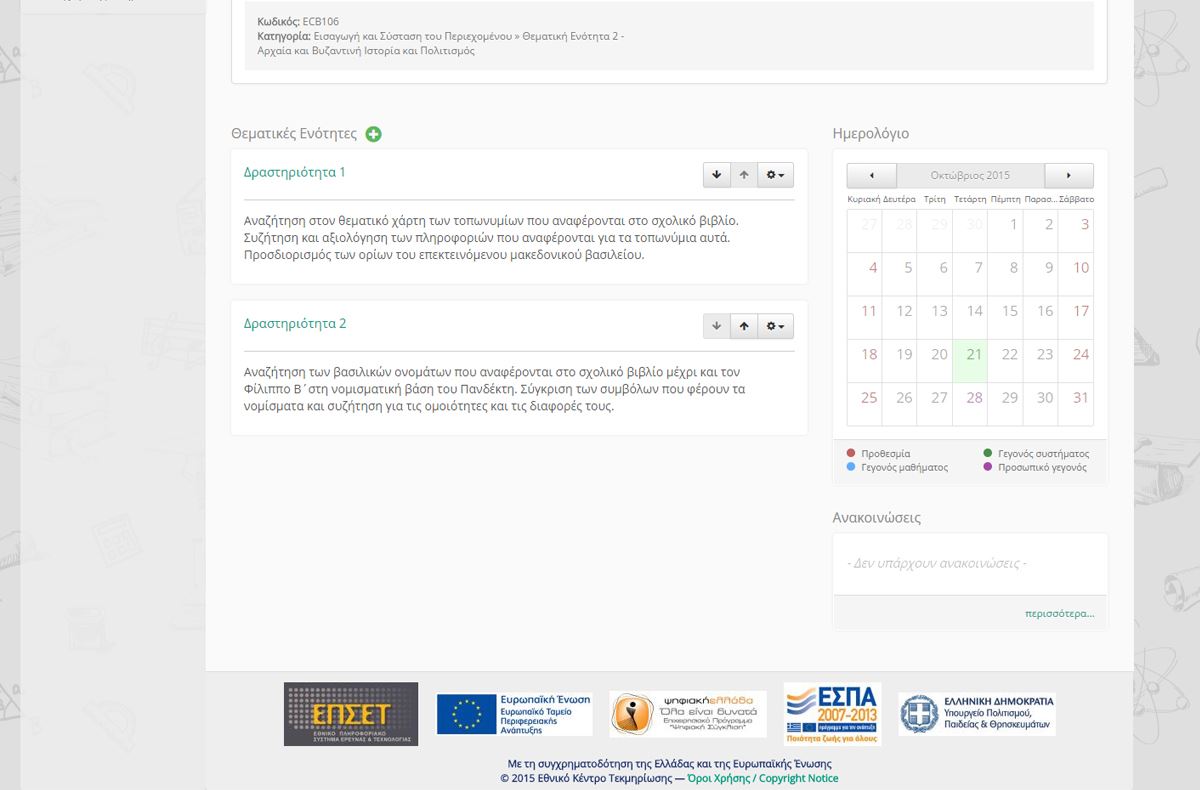Click the ΕΣΠΑ 2007-2013 logo
1200x790 pixels.
(x=832, y=714)
